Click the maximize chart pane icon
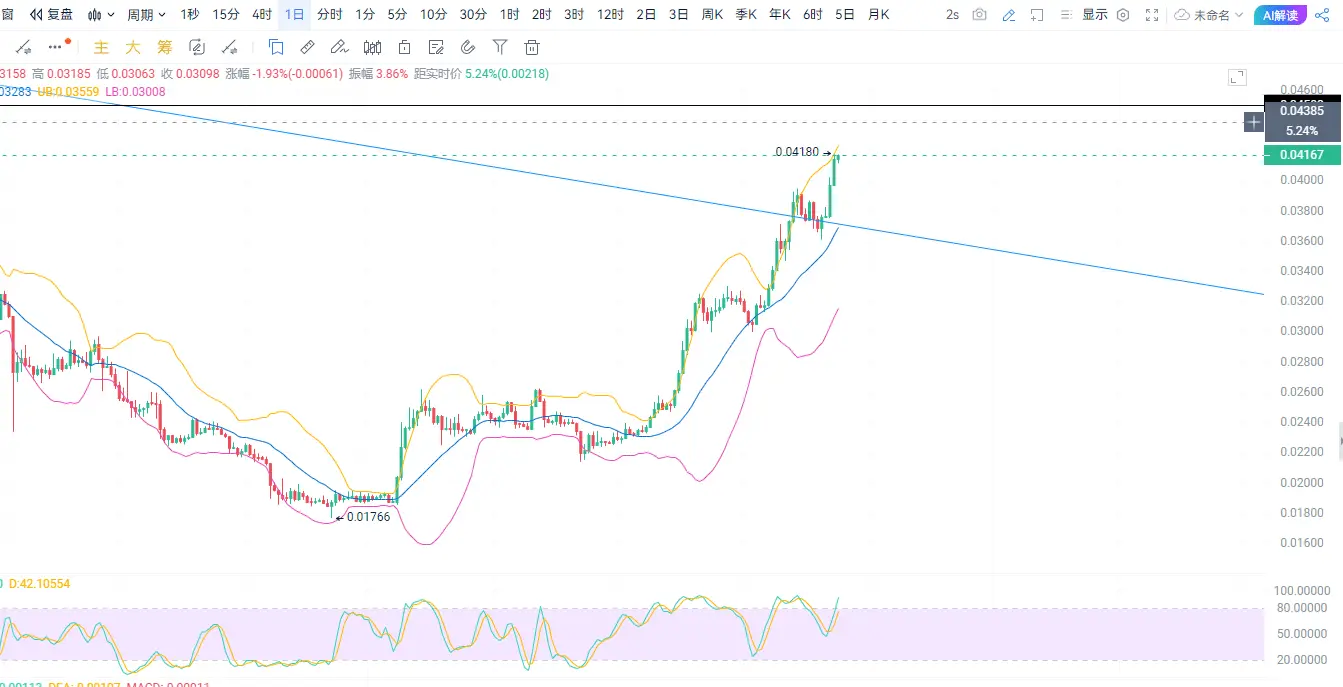Screen dimensions: 1343x687 (x=1237, y=77)
